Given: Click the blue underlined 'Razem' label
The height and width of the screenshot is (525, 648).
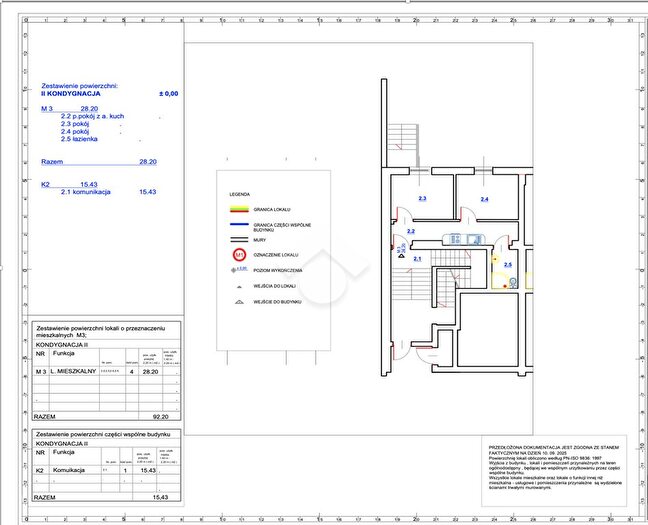Looking at the screenshot, I should 52,162.
